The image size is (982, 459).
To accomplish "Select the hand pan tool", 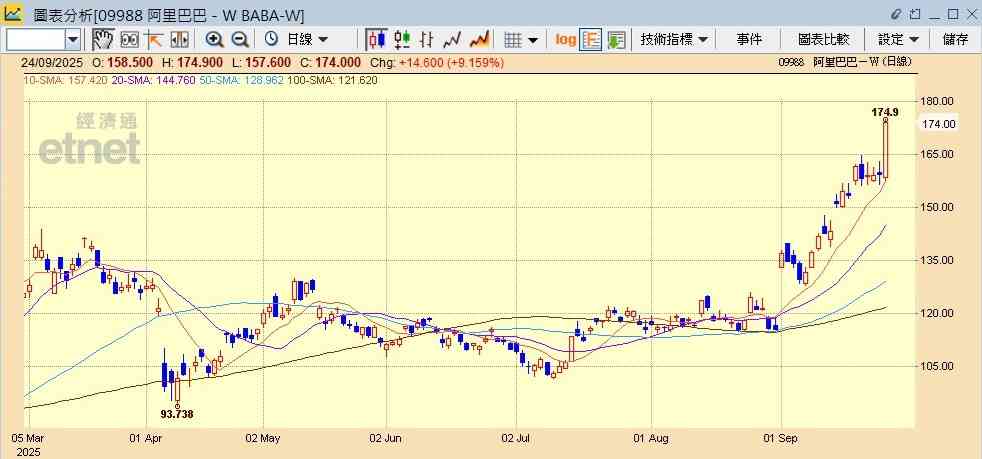I will pos(103,39).
